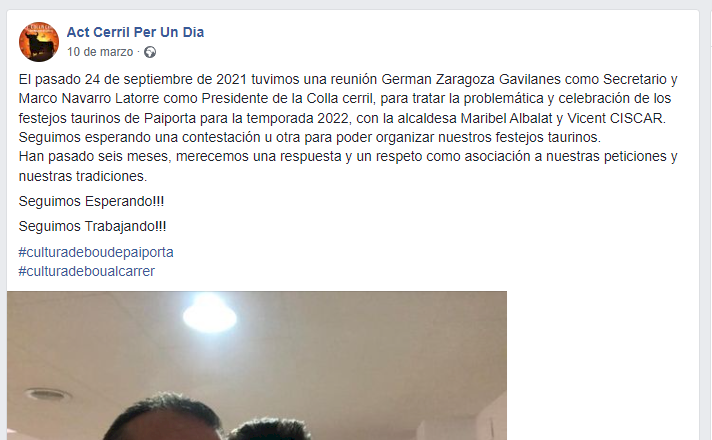Viewport: 712px width, 440px height.
Task: Click the line starting Han pasado seis meses
Action: coord(348,156)
